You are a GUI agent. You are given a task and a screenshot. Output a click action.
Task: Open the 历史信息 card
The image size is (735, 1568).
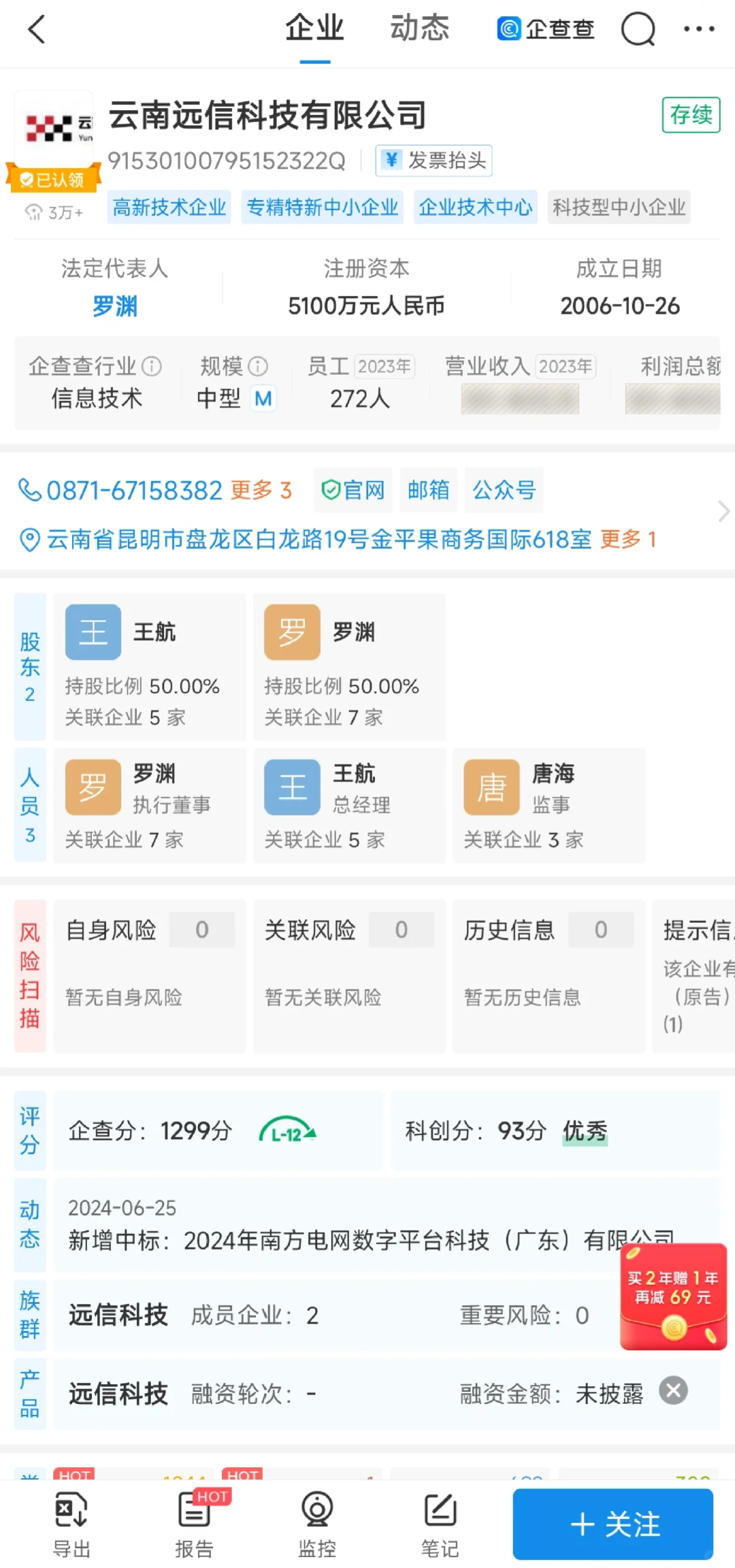pyautogui.click(x=549, y=976)
